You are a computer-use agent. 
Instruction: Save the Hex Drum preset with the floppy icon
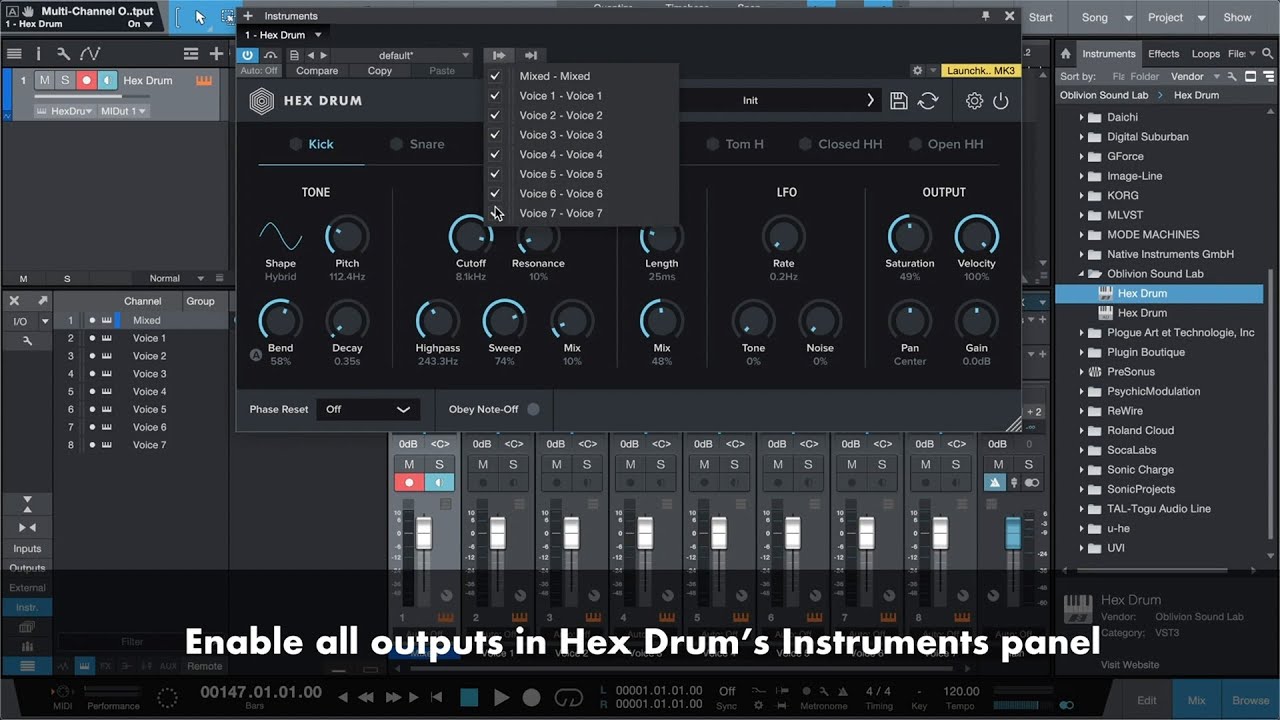[898, 100]
